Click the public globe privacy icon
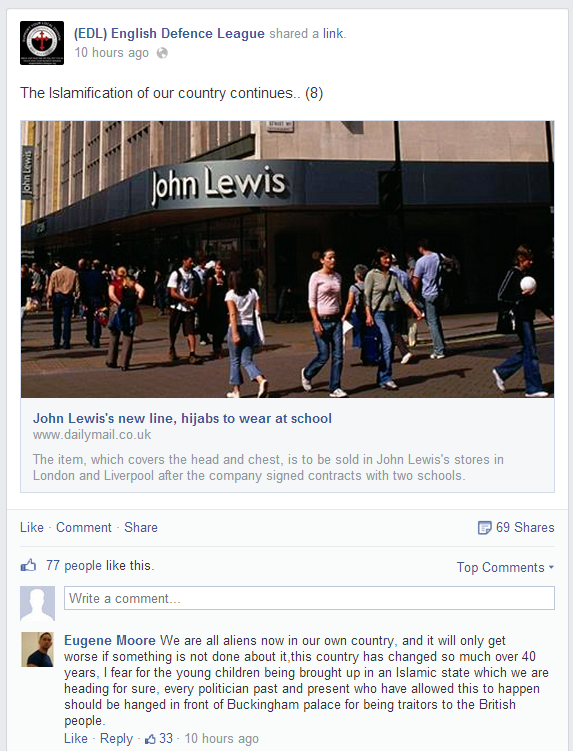Viewport: 573px width, 751px height. 162,53
